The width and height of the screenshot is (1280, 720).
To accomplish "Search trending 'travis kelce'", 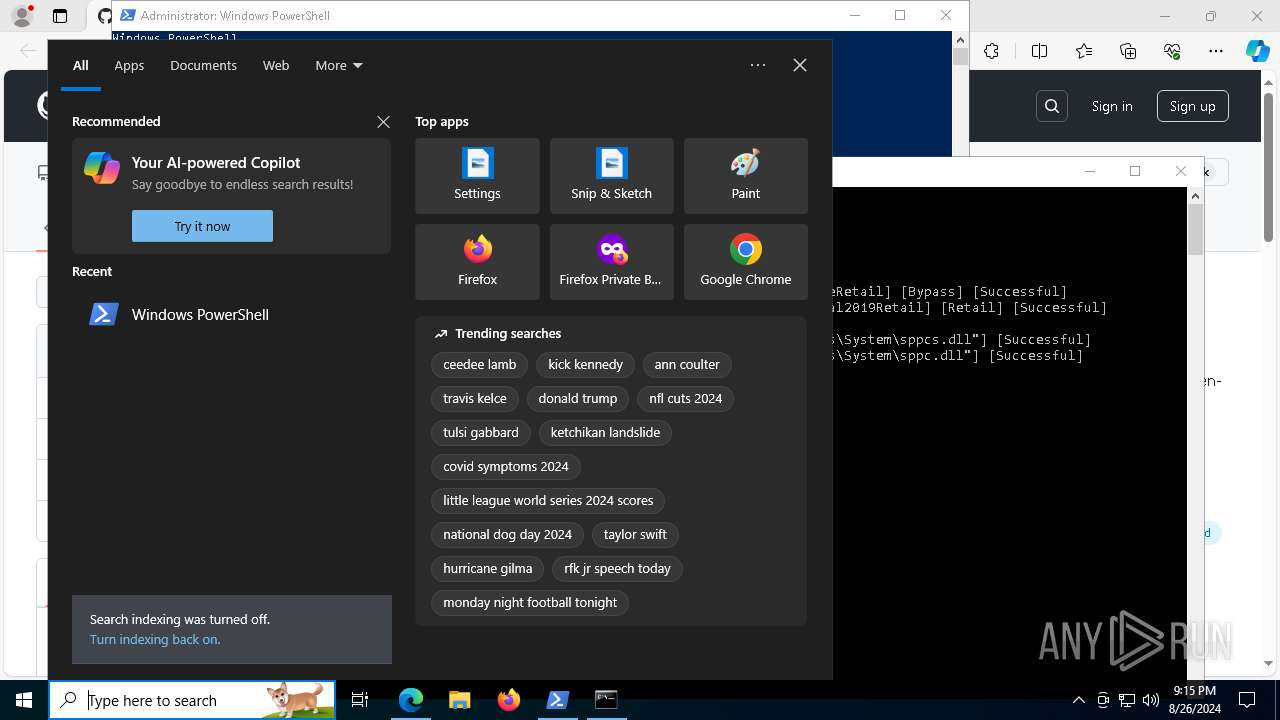I will [475, 399].
